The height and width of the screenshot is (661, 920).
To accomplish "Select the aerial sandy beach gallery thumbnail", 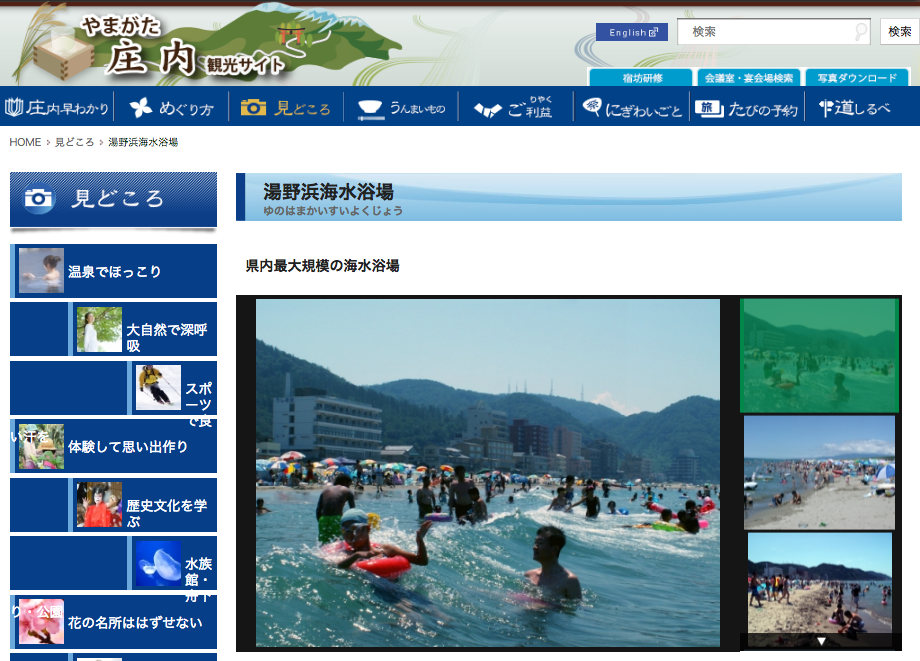I will [819, 473].
